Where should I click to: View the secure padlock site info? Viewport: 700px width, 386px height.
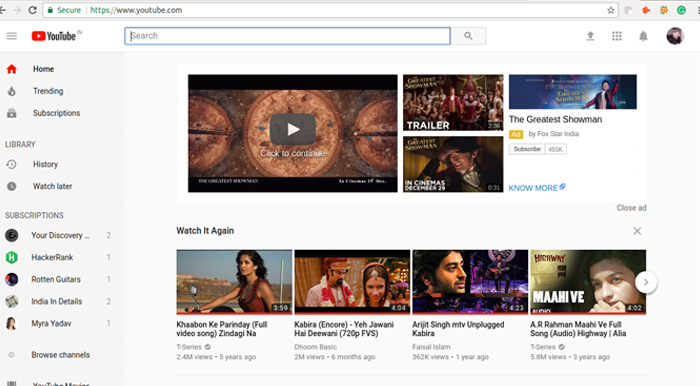[x=50, y=10]
